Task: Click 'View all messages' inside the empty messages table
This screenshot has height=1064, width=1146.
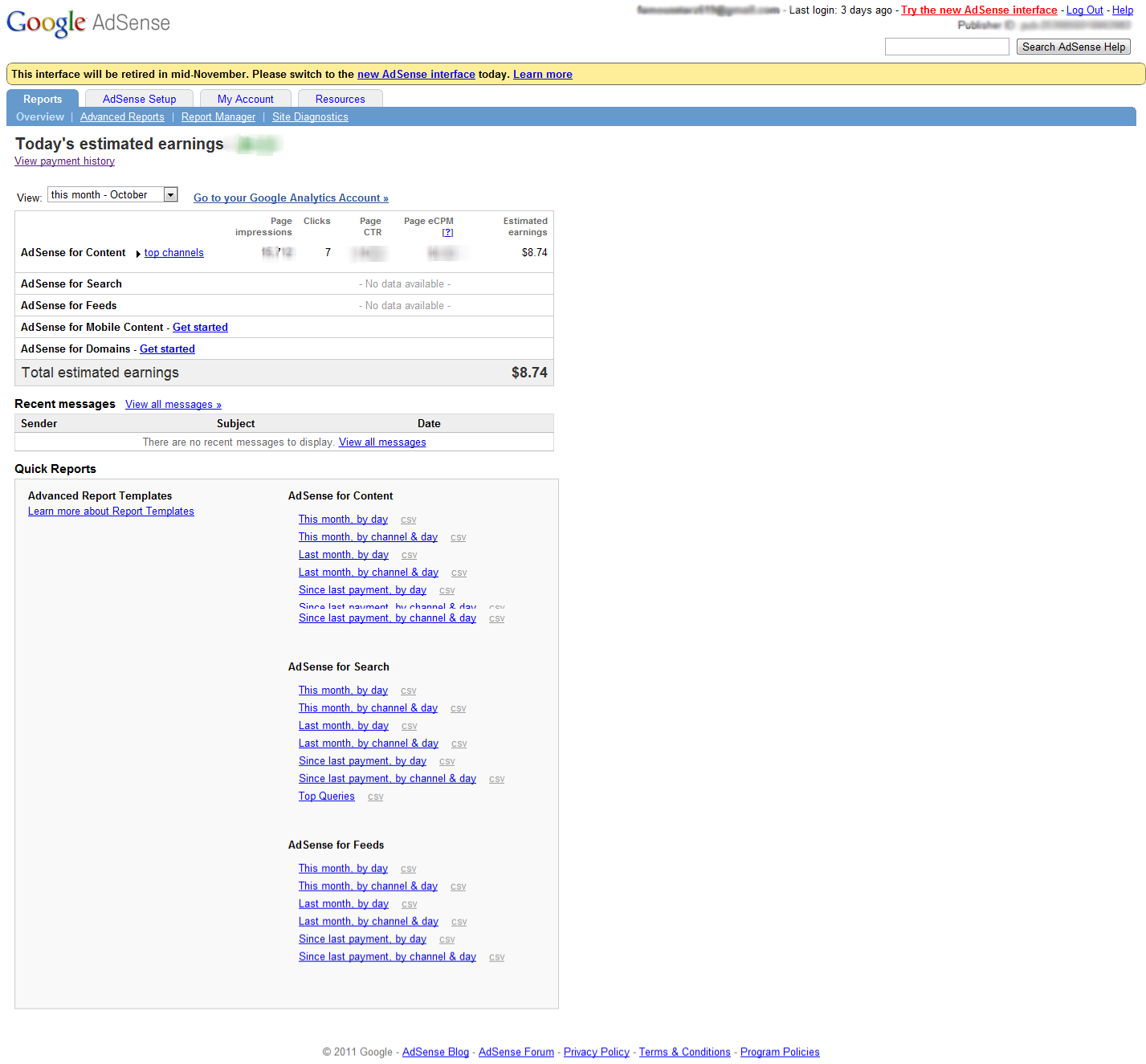Action: pyautogui.click(x=382, y=442)
